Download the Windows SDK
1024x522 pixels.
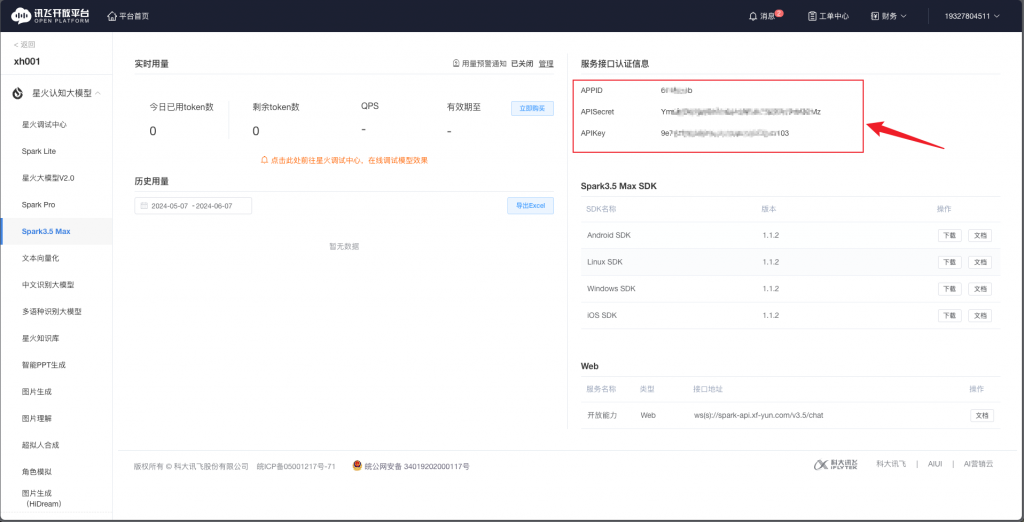tap(950, 289)
